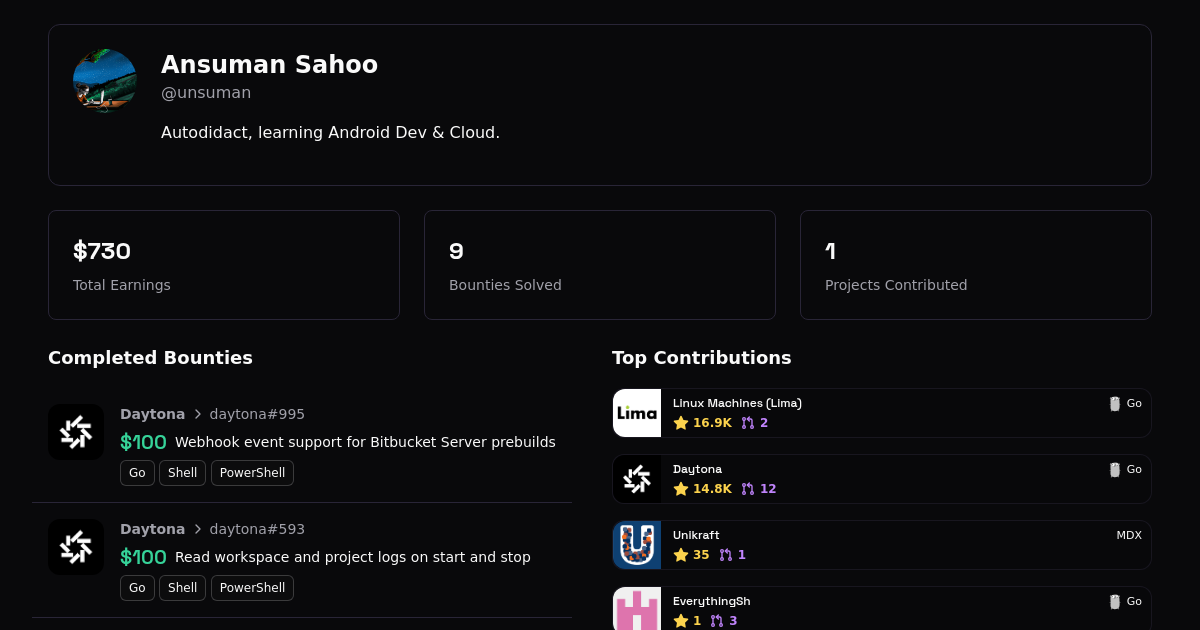
Task: Click the PowerShell tag on bounty #995
Action: [x=252, y=473]
